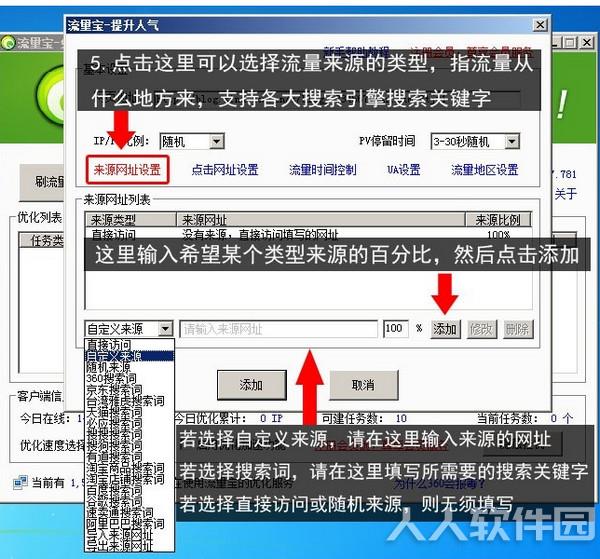Minimize the main 流量宝 window
Screen dimensions: 600x559
pyautogui.click(x=557, y=42)
